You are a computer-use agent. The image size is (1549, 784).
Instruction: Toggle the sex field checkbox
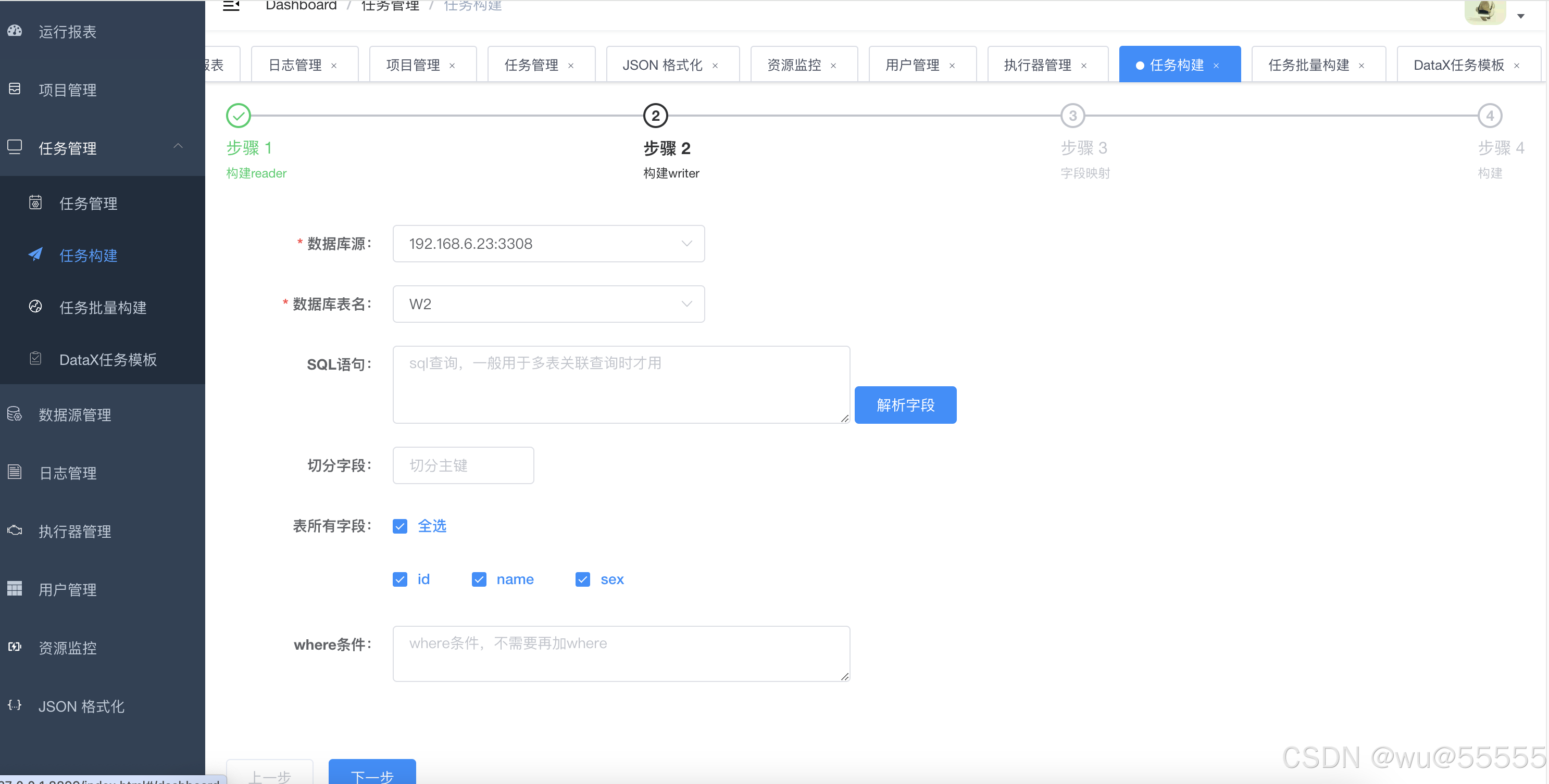(582, 579)
